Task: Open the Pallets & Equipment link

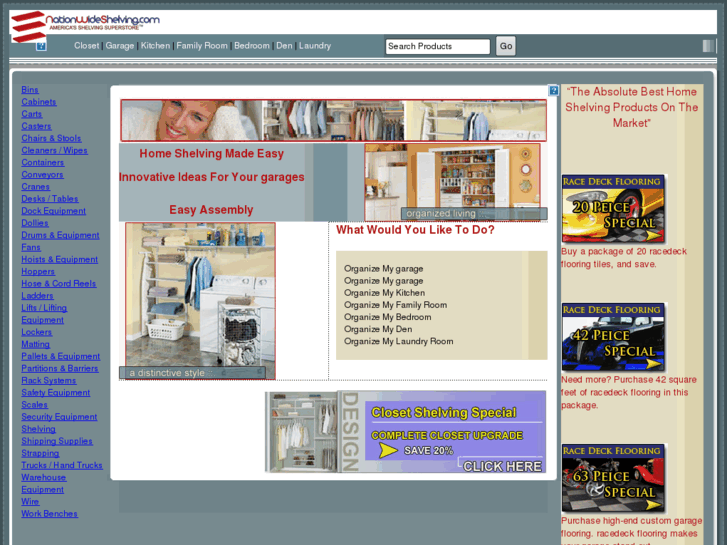Action: tap(61, 356)
